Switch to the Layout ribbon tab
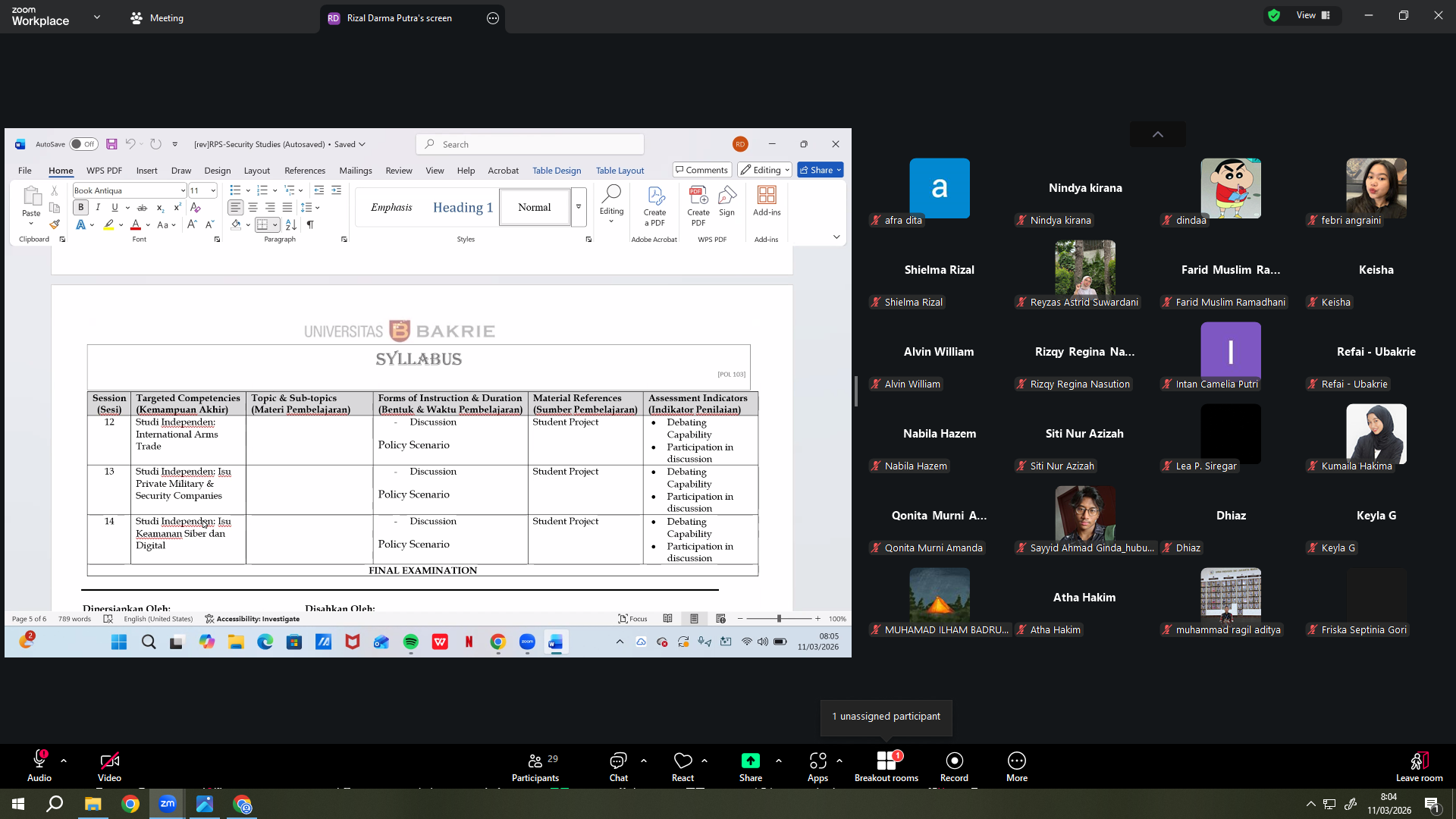This screenshot has width=1456, height=819. click(257, 171)
